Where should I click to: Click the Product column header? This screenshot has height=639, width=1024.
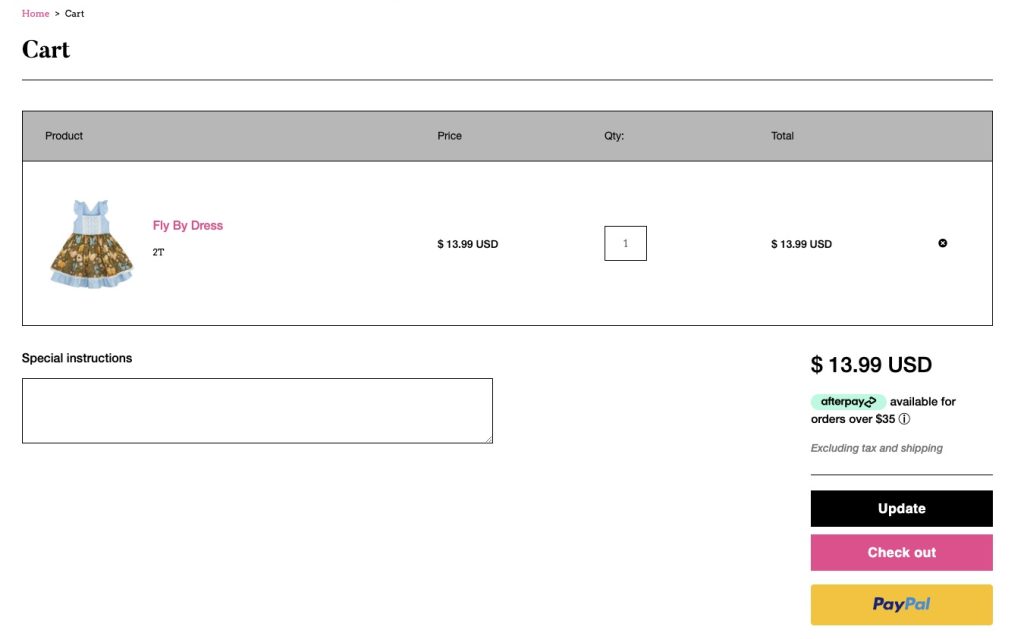point(64,136)
